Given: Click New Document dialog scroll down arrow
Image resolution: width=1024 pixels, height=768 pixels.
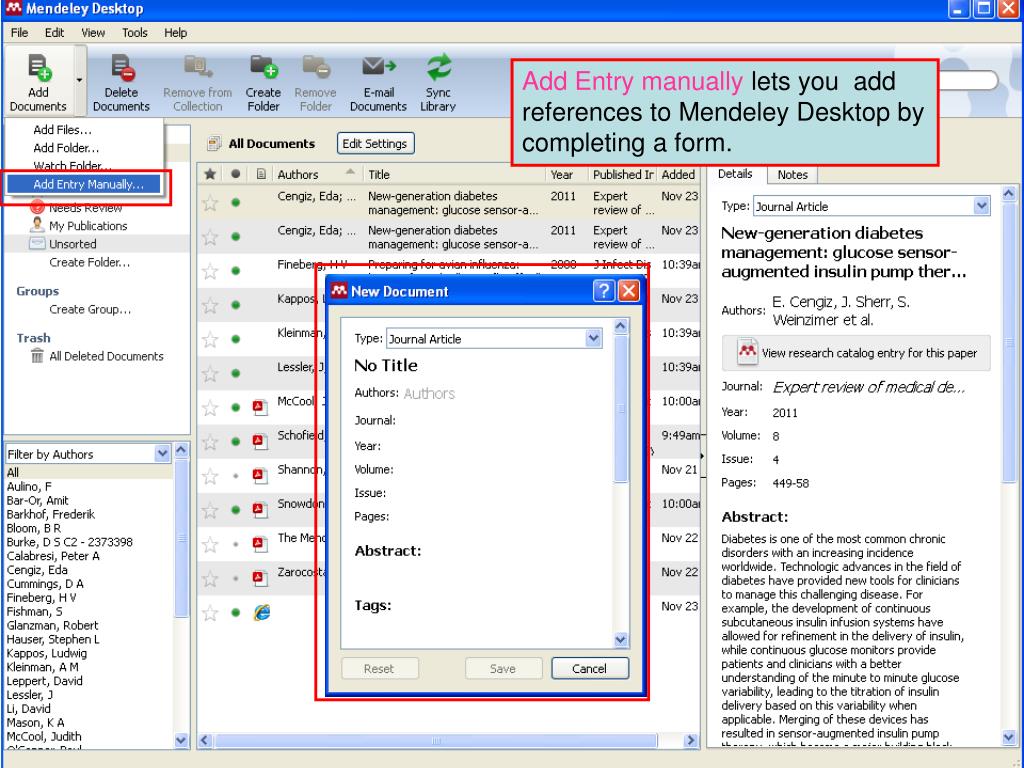Looking at the screenshot, I should pos(621,640).
